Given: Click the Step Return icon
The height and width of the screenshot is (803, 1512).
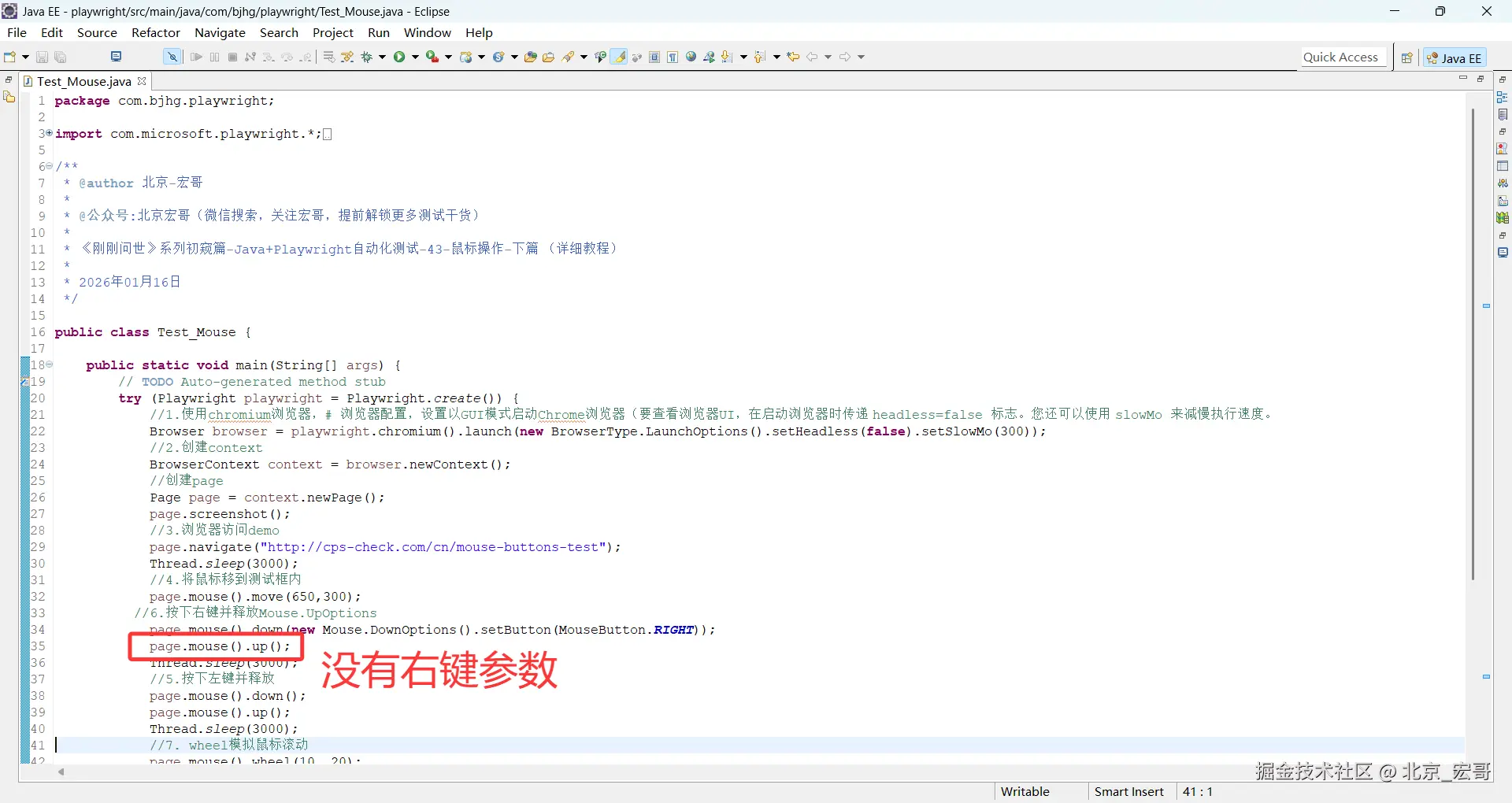Looking at the screenshot, I should 306,57.
